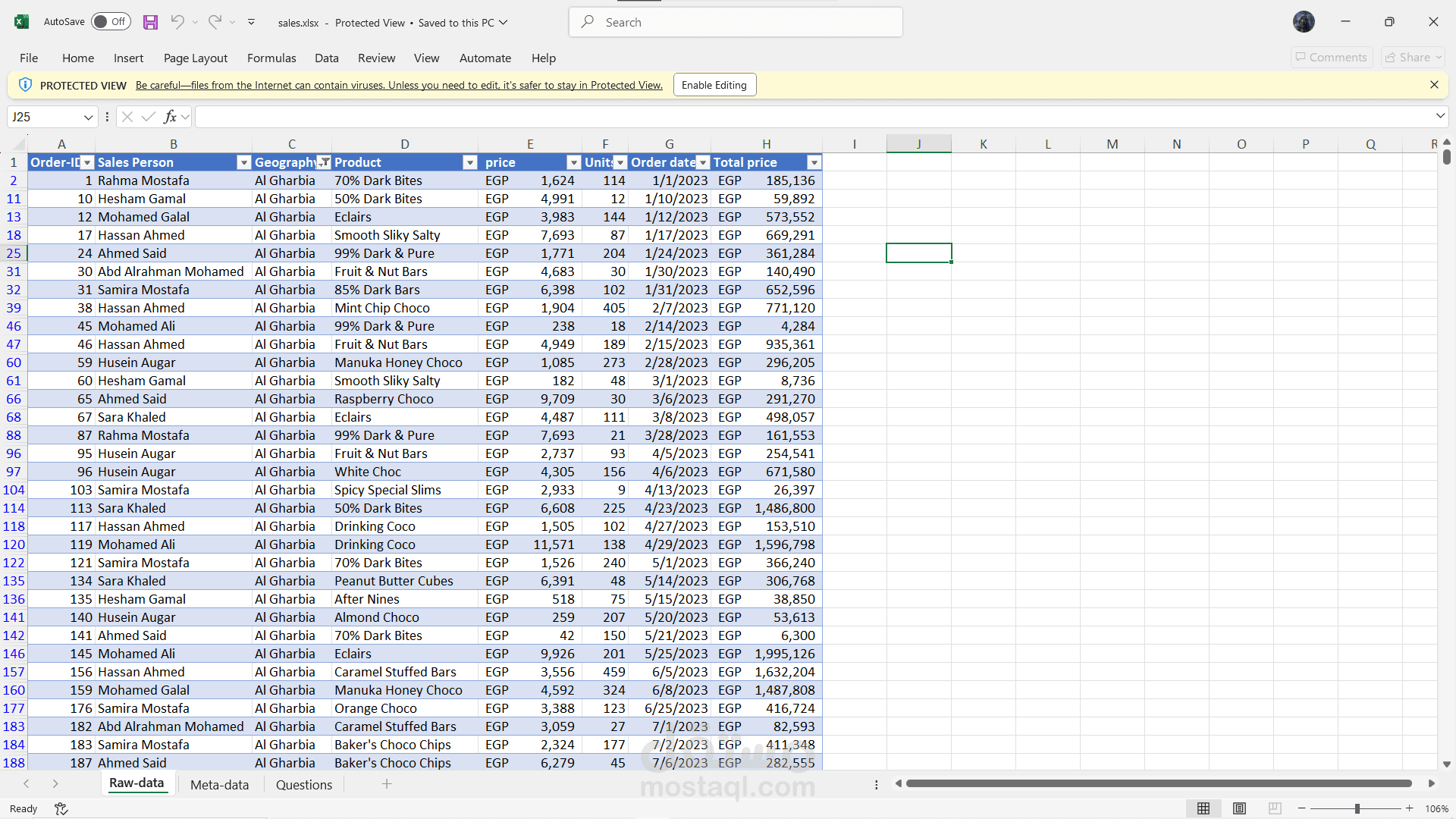Toggle AutoSave on
The image size is (1456, 819).
coord(111,21)
